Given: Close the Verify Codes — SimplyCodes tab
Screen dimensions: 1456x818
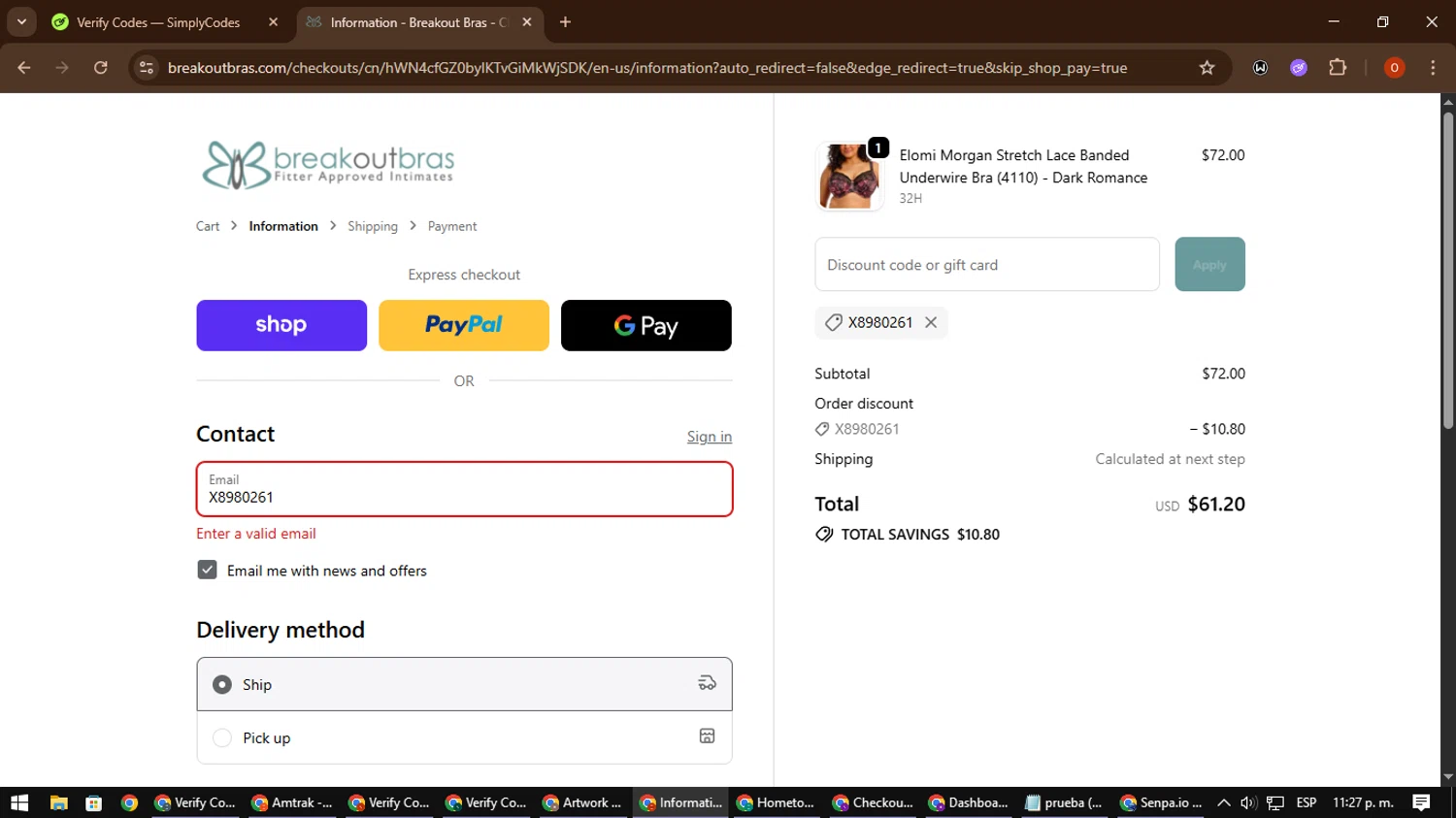Looking at the screenshot, I should coord(274,22).
